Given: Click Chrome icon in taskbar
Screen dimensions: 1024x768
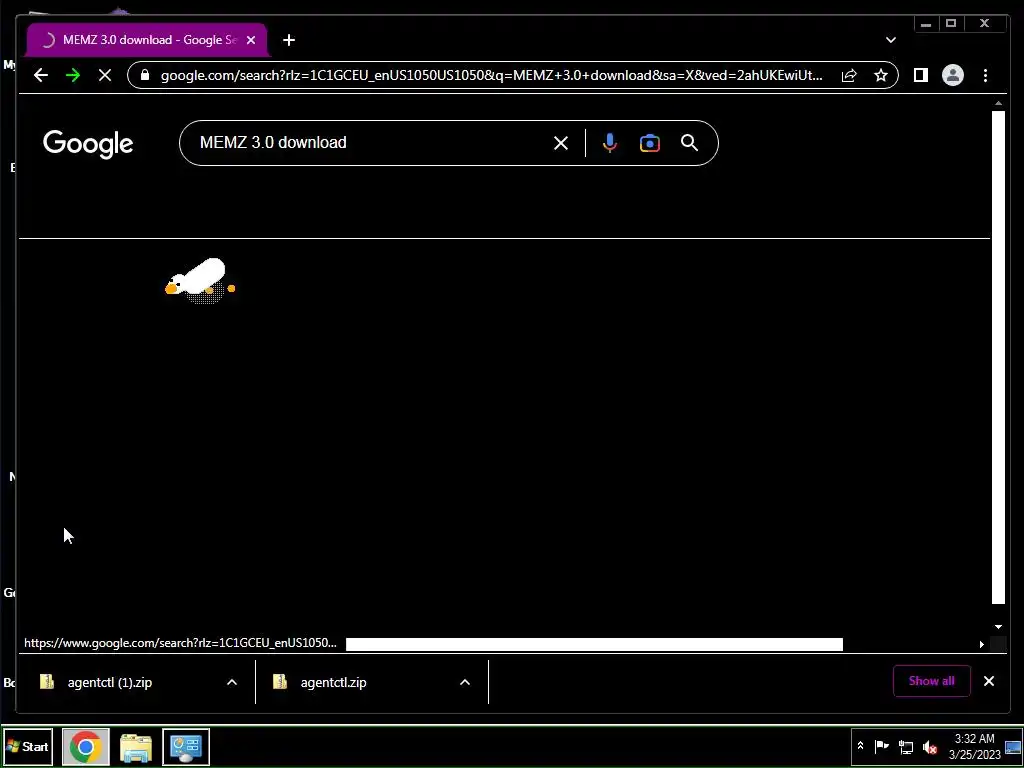Looking at the screenshot, I should [86, 746].
